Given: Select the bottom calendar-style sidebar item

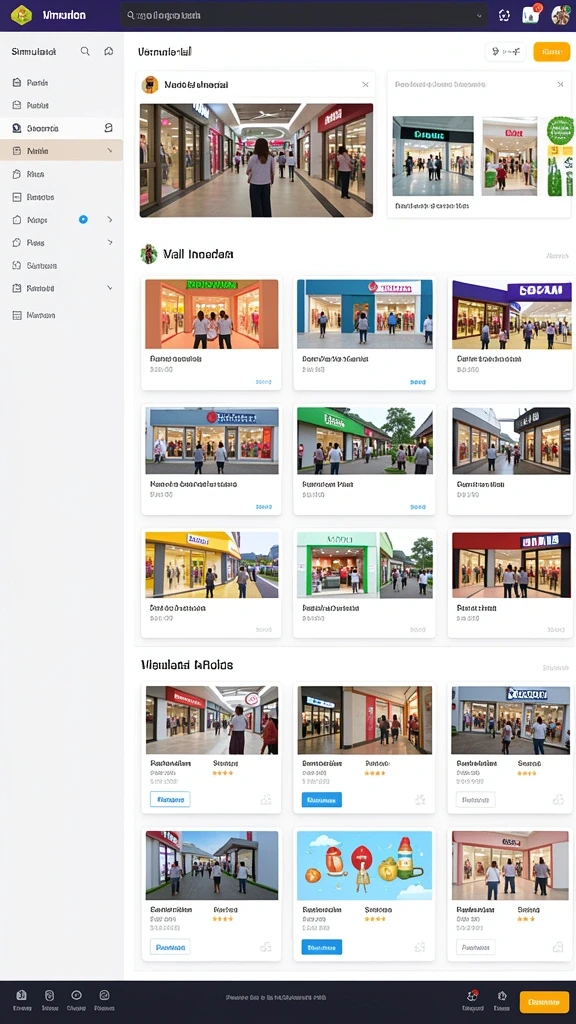Looking at the screenshot, I should point(61,315).
